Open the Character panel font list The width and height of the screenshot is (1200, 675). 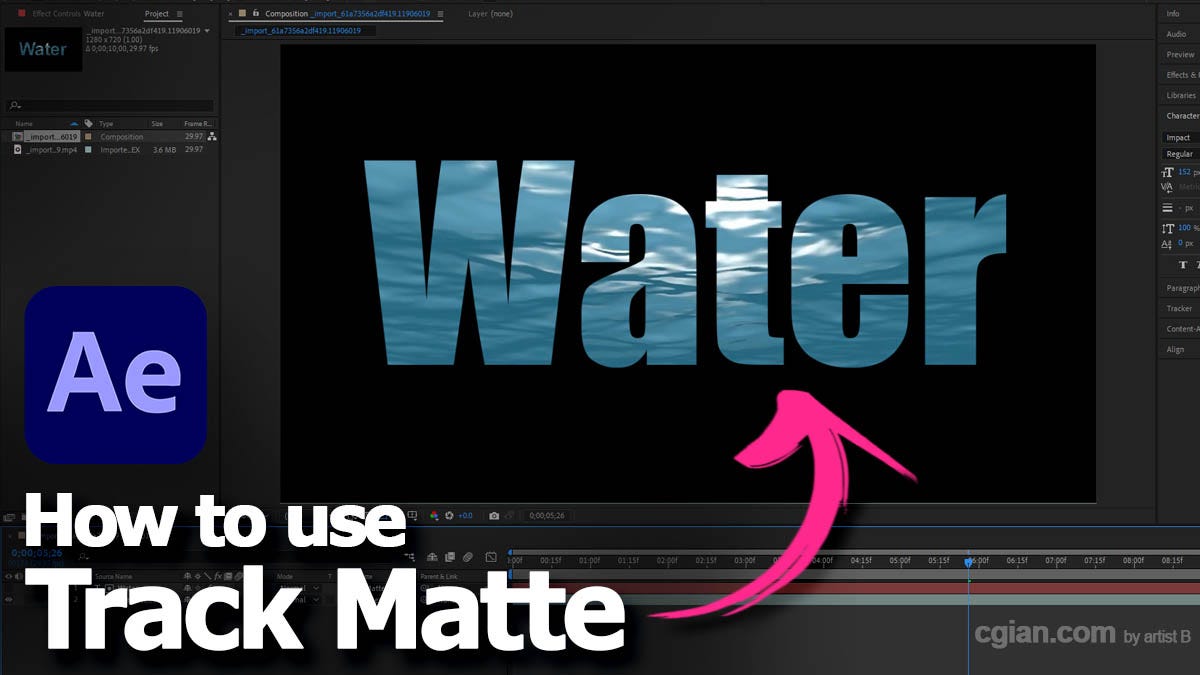coord(1180,137)
